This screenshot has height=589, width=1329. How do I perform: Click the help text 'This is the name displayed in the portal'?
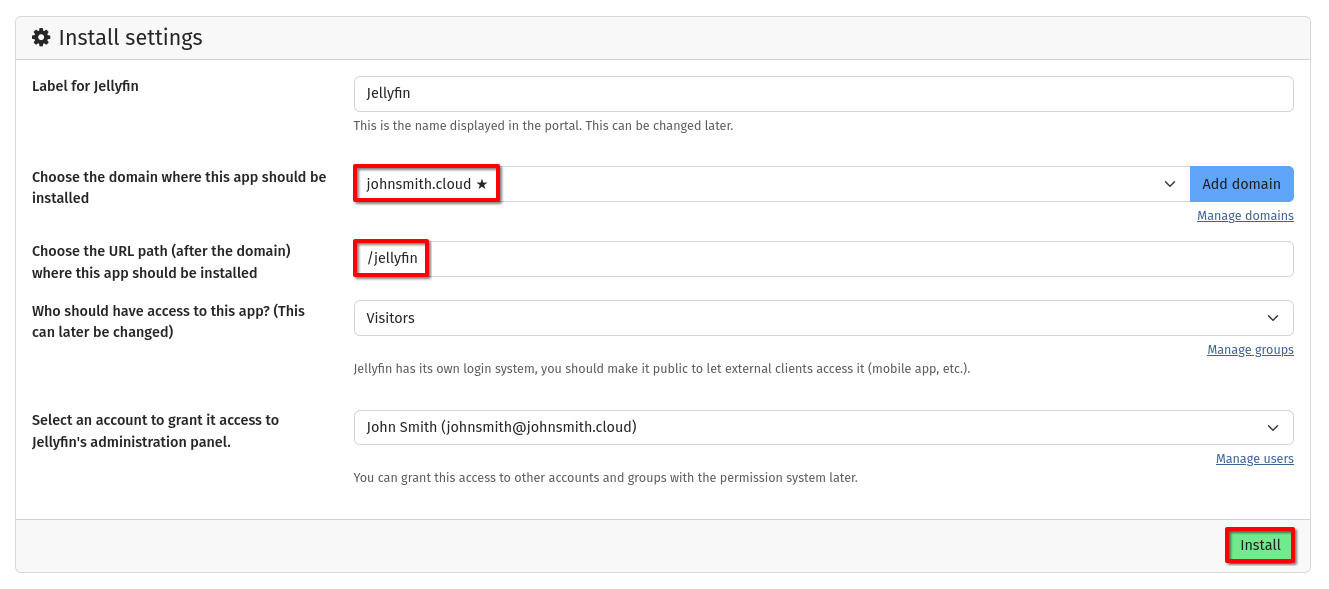pyautogui.click(x=543, y=126)
